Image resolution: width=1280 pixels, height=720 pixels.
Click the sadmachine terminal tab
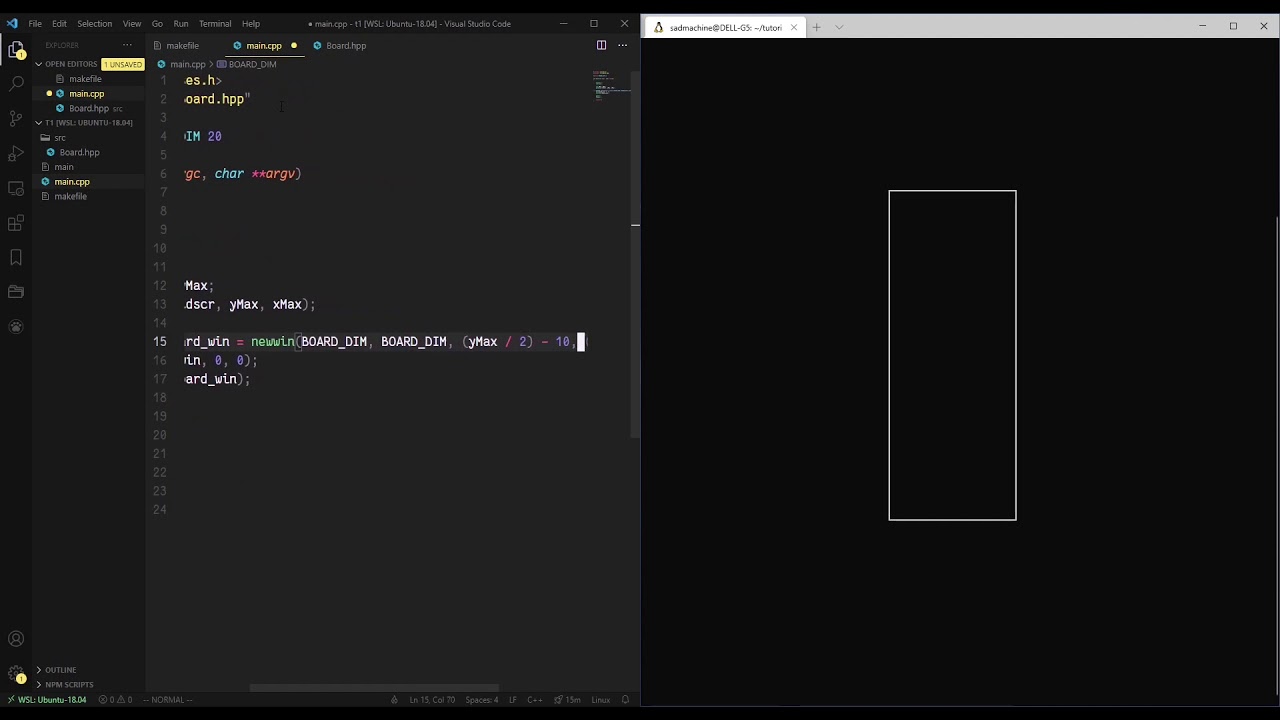point(725,28)
